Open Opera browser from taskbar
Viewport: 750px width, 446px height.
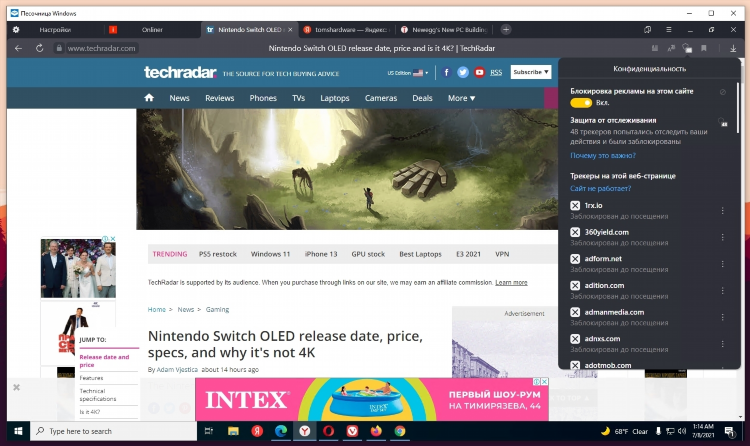click(x=329, y=431)
